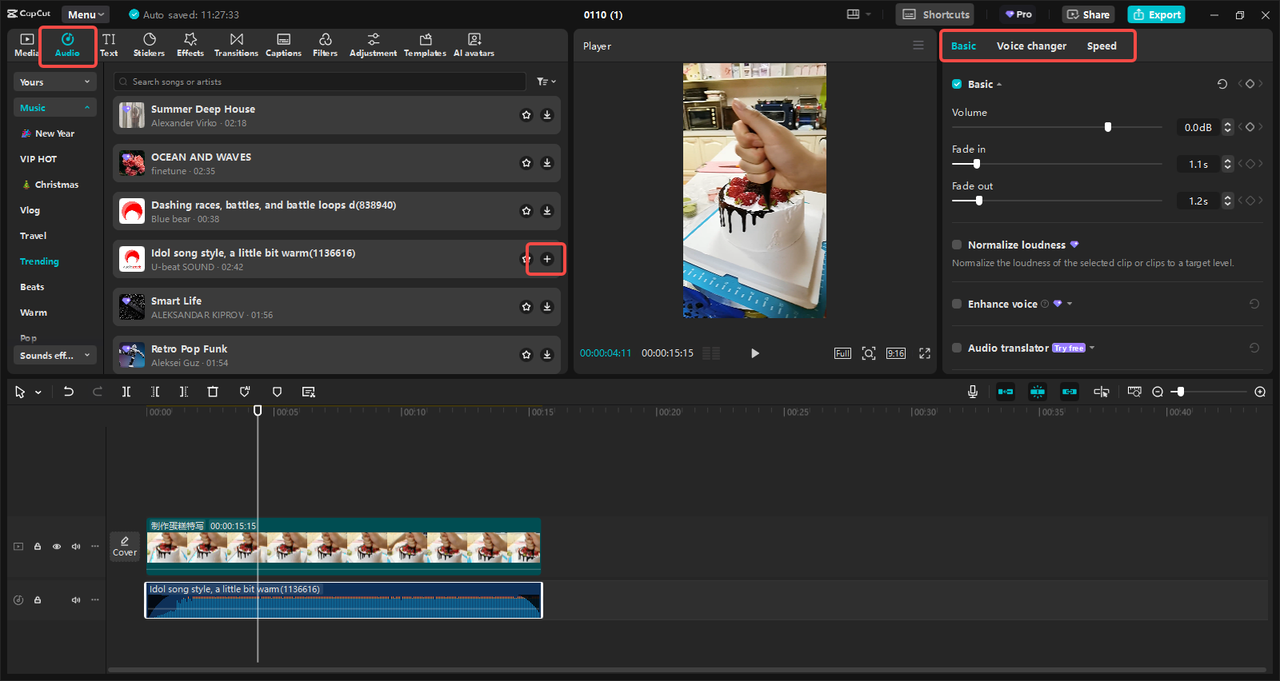Switch to the Speed tab
This screenshot has height=681, width=1280.
[x=1102, y=46]
